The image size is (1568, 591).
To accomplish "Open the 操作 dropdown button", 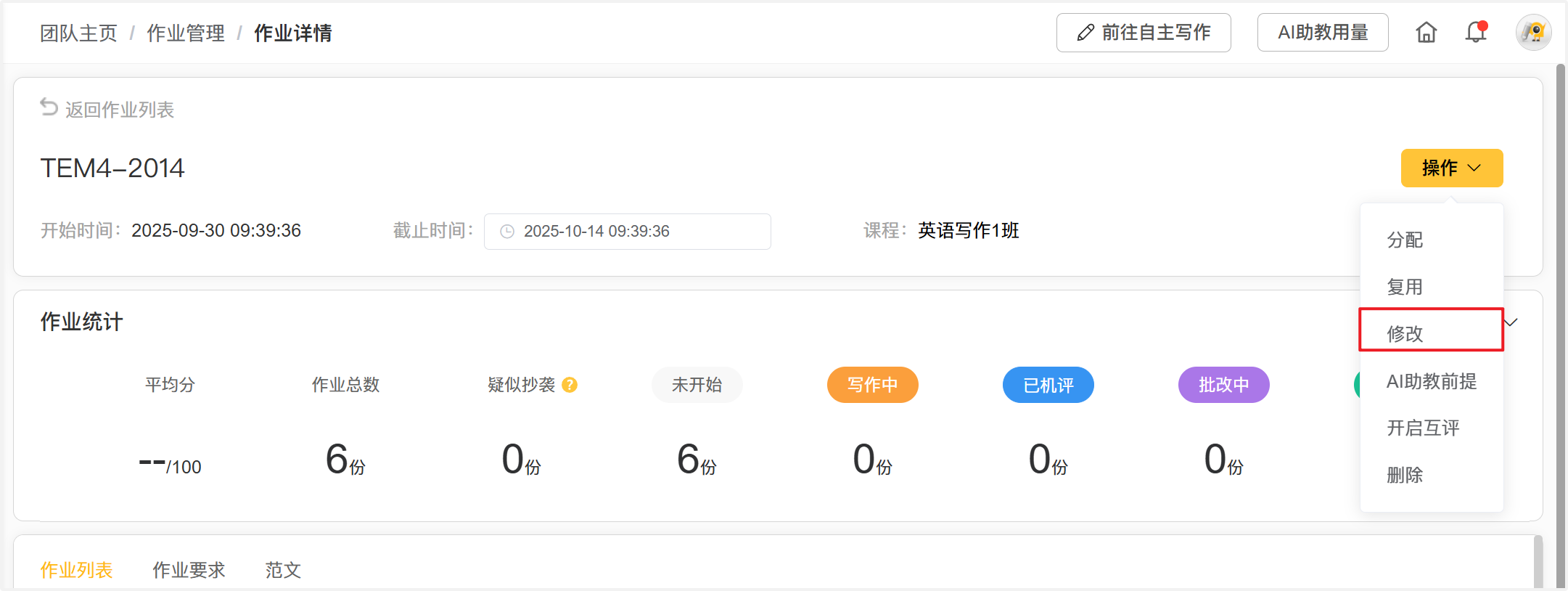I will click(1451, 168).
